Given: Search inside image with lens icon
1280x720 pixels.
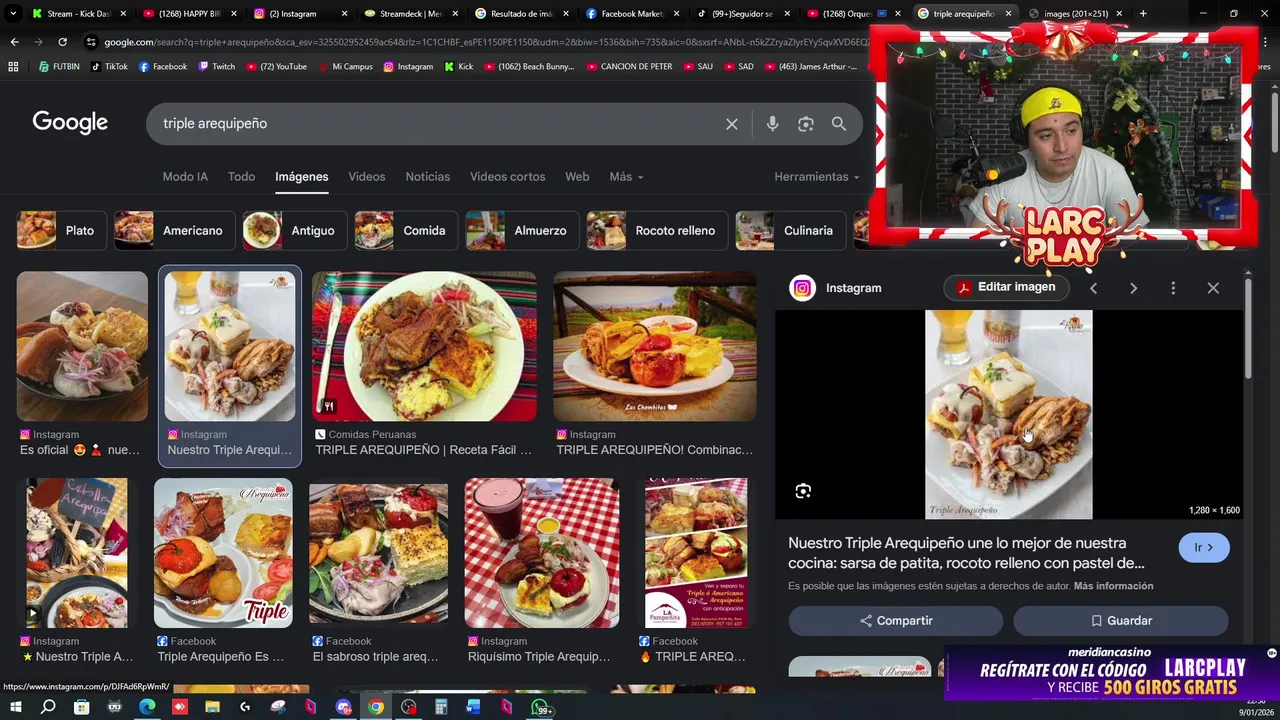Looking at the screenshot, I should point(803,491).
